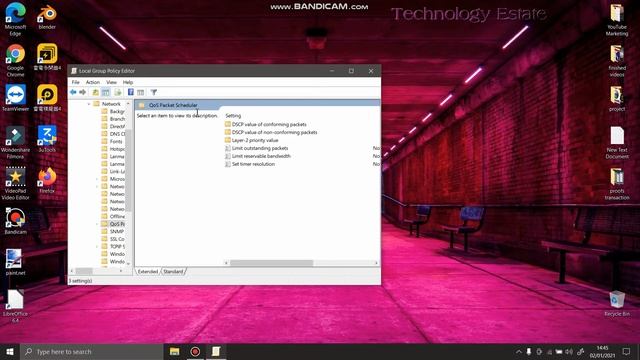Viewport: 640px width, 360px height.
Task: Click the Export List toolbar icon
Action: click(x=118, y=92)
